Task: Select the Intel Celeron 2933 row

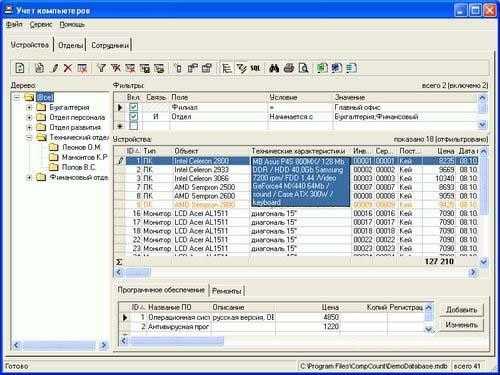Action: pos(302,170)
